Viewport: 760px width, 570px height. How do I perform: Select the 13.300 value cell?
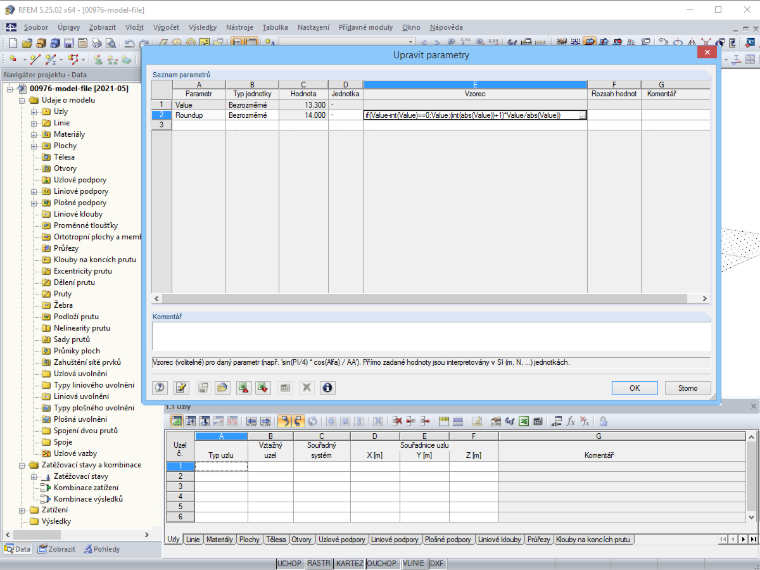(303, 105)
